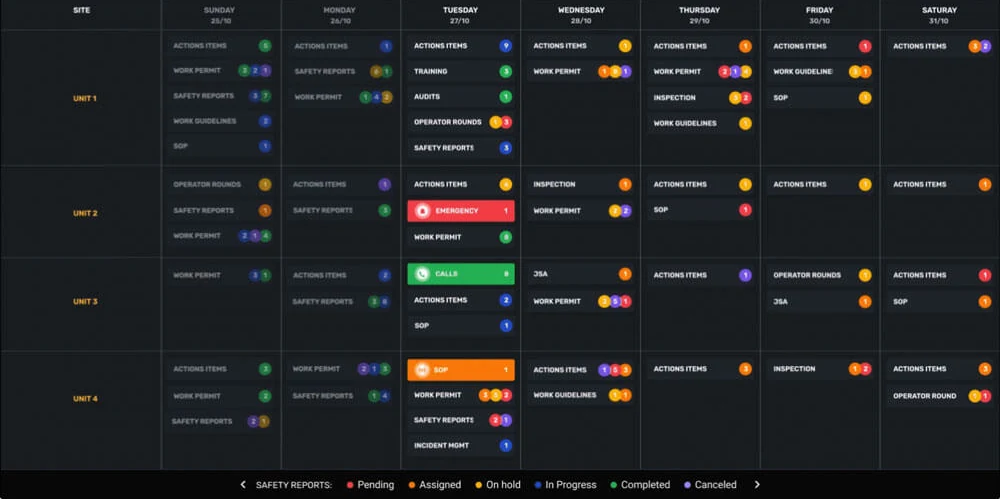Open the Work Guidelines card in Unit 1 Sunday
The width and height of the screenshot is (1000, 499).
coord(221,121)
